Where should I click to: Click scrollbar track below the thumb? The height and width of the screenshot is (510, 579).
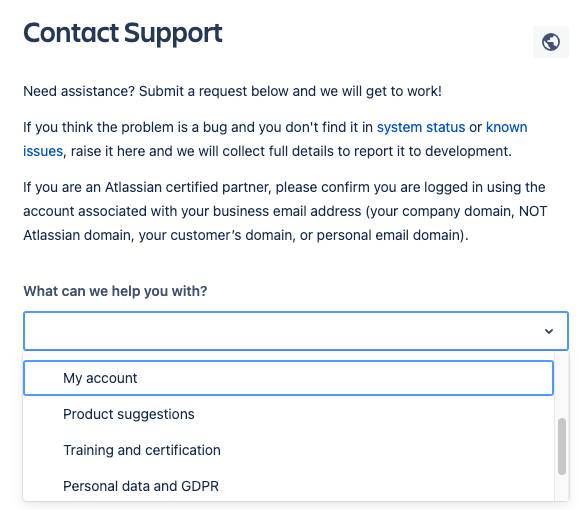coord(562,487)
